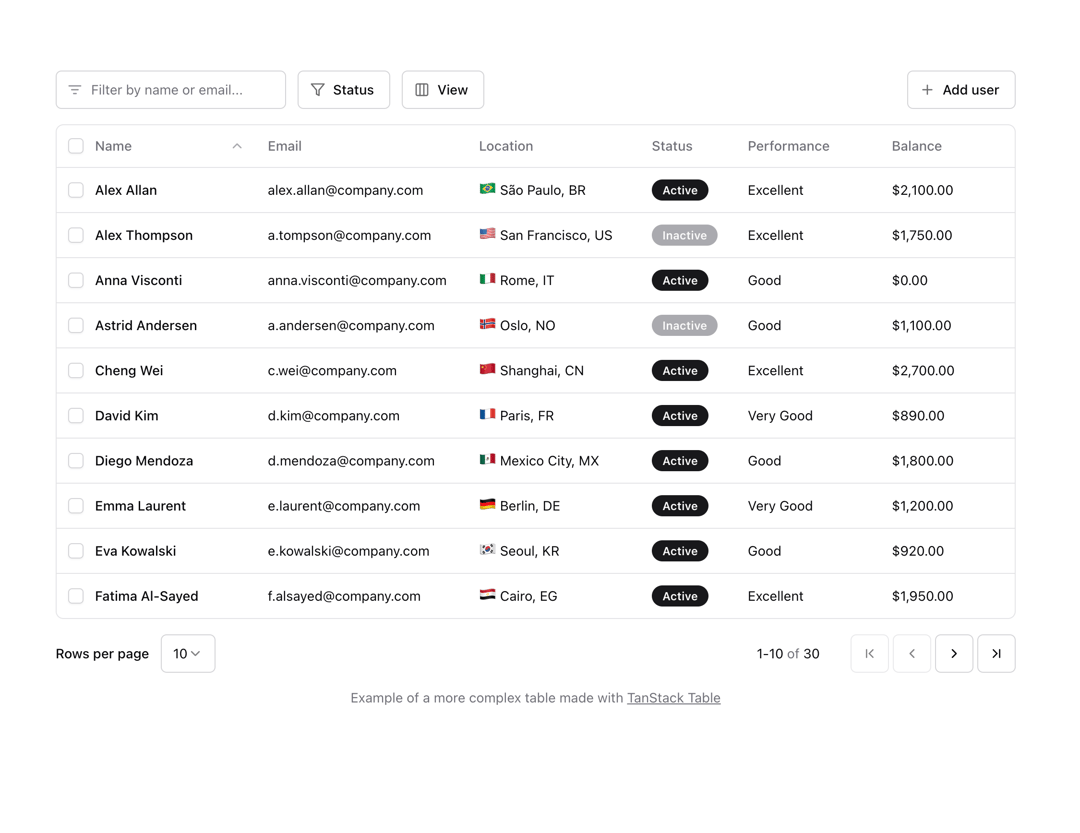This screenshot has height=833, width=1080.
Task: Click the email a.andersen@company.com
Action: tap(351, 325)
